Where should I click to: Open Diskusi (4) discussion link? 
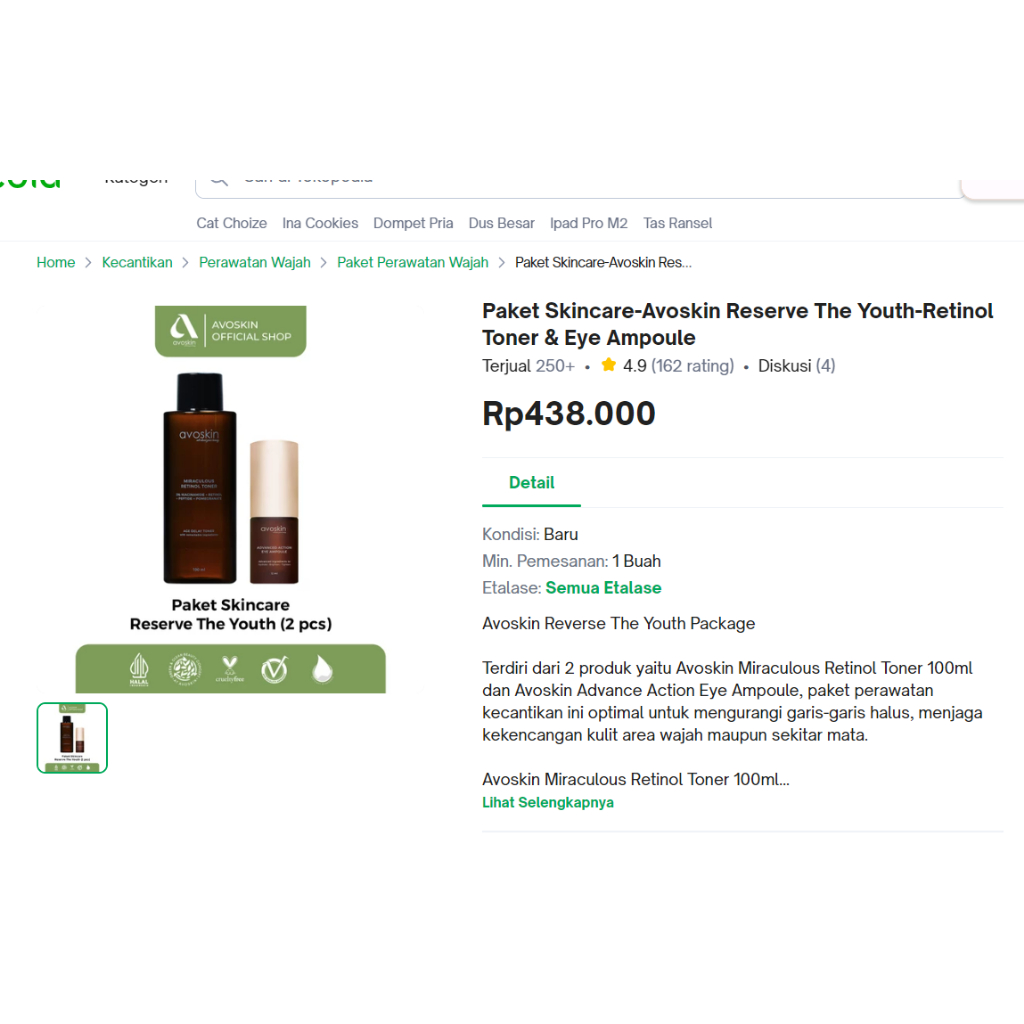coord(796,365)
